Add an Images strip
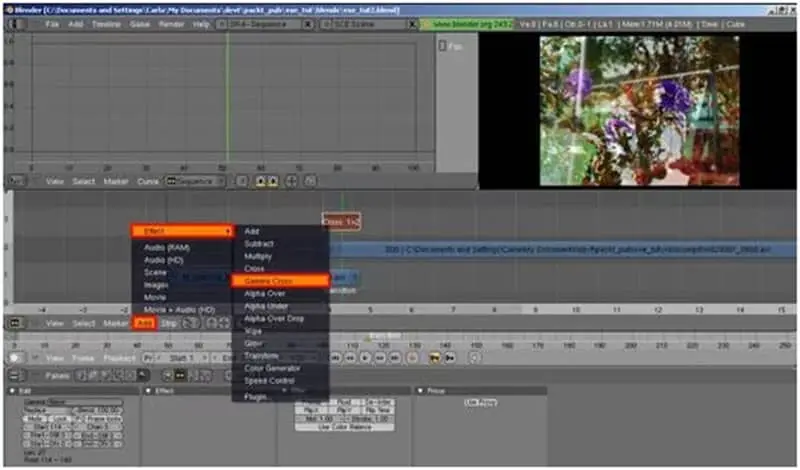The height and width of the screenshot is (470, 800). [156, 285]
